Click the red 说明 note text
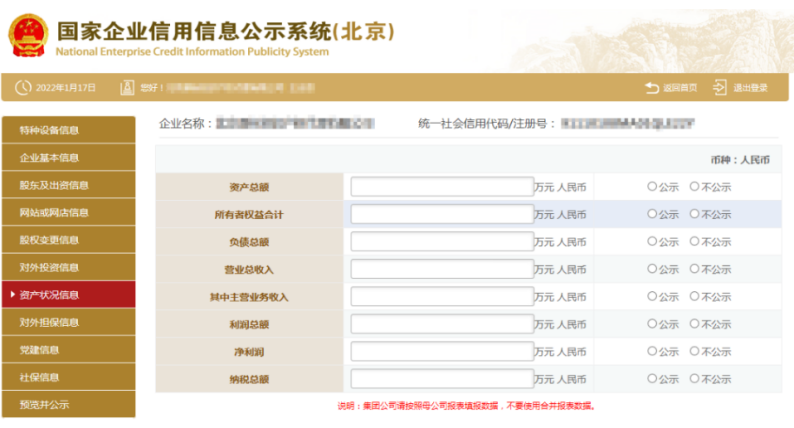This screenshot has height=428, width=794. (x=466, y=406)
